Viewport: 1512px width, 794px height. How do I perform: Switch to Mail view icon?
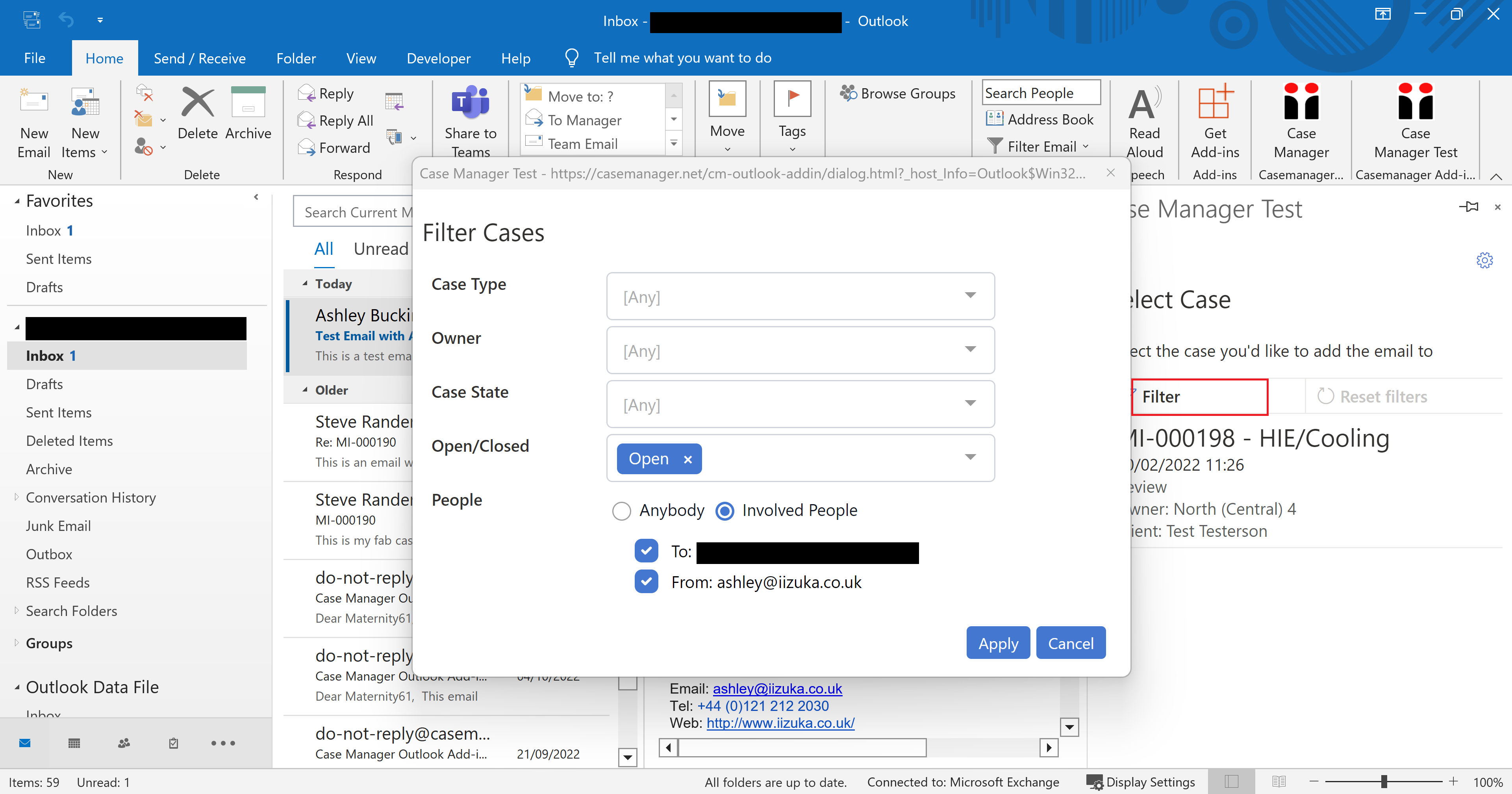coord(25,743)
